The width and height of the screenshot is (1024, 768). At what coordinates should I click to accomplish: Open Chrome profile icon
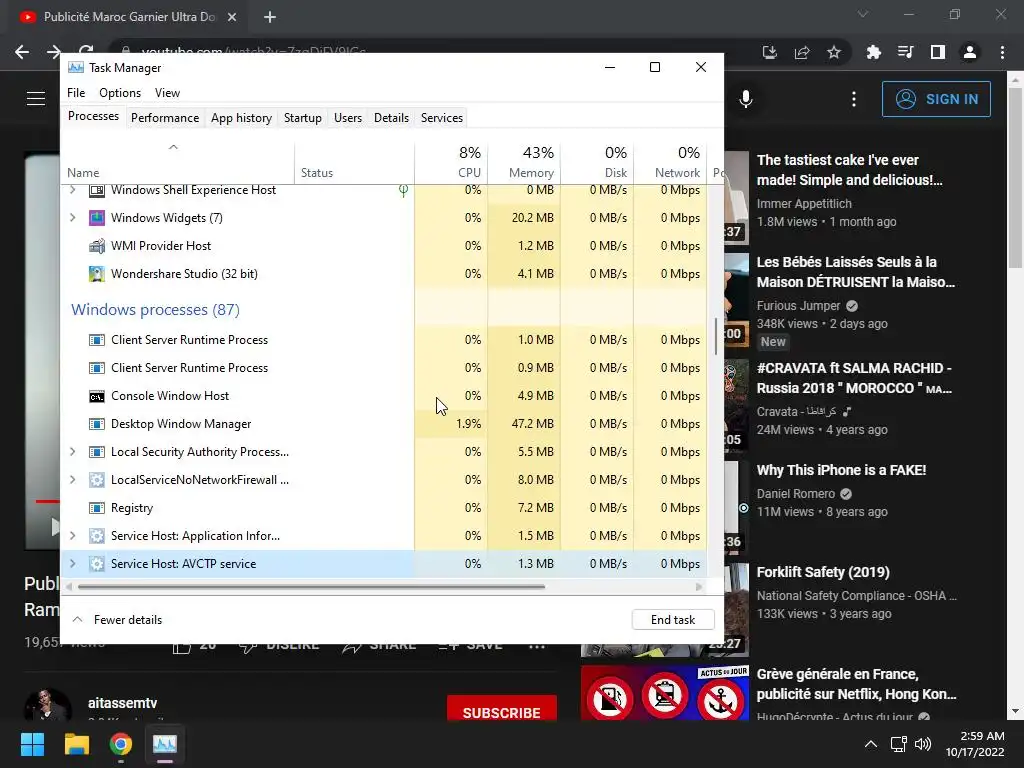[x=970, y=52]
